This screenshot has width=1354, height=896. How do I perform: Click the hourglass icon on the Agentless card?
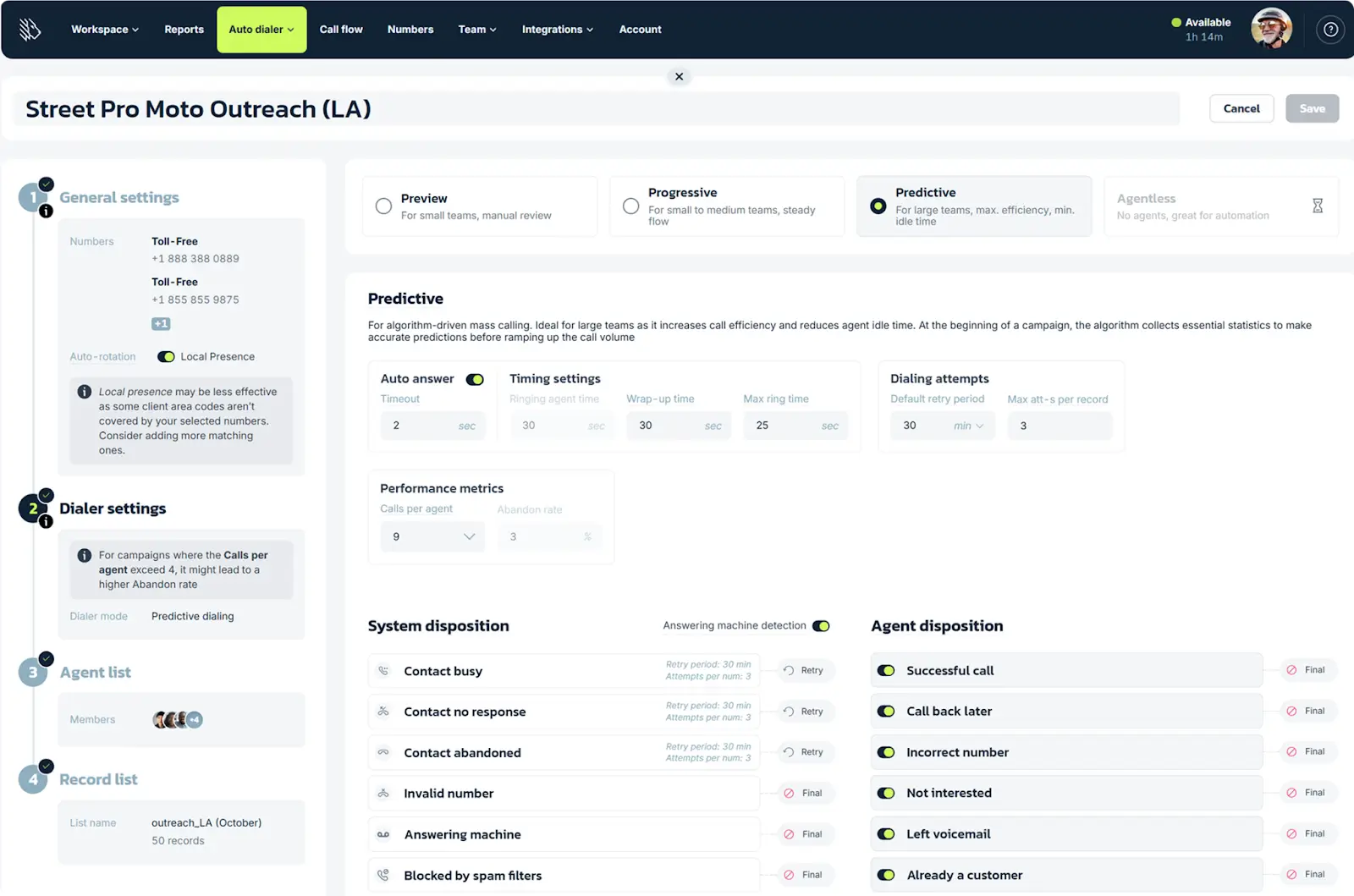point(1318,205)
